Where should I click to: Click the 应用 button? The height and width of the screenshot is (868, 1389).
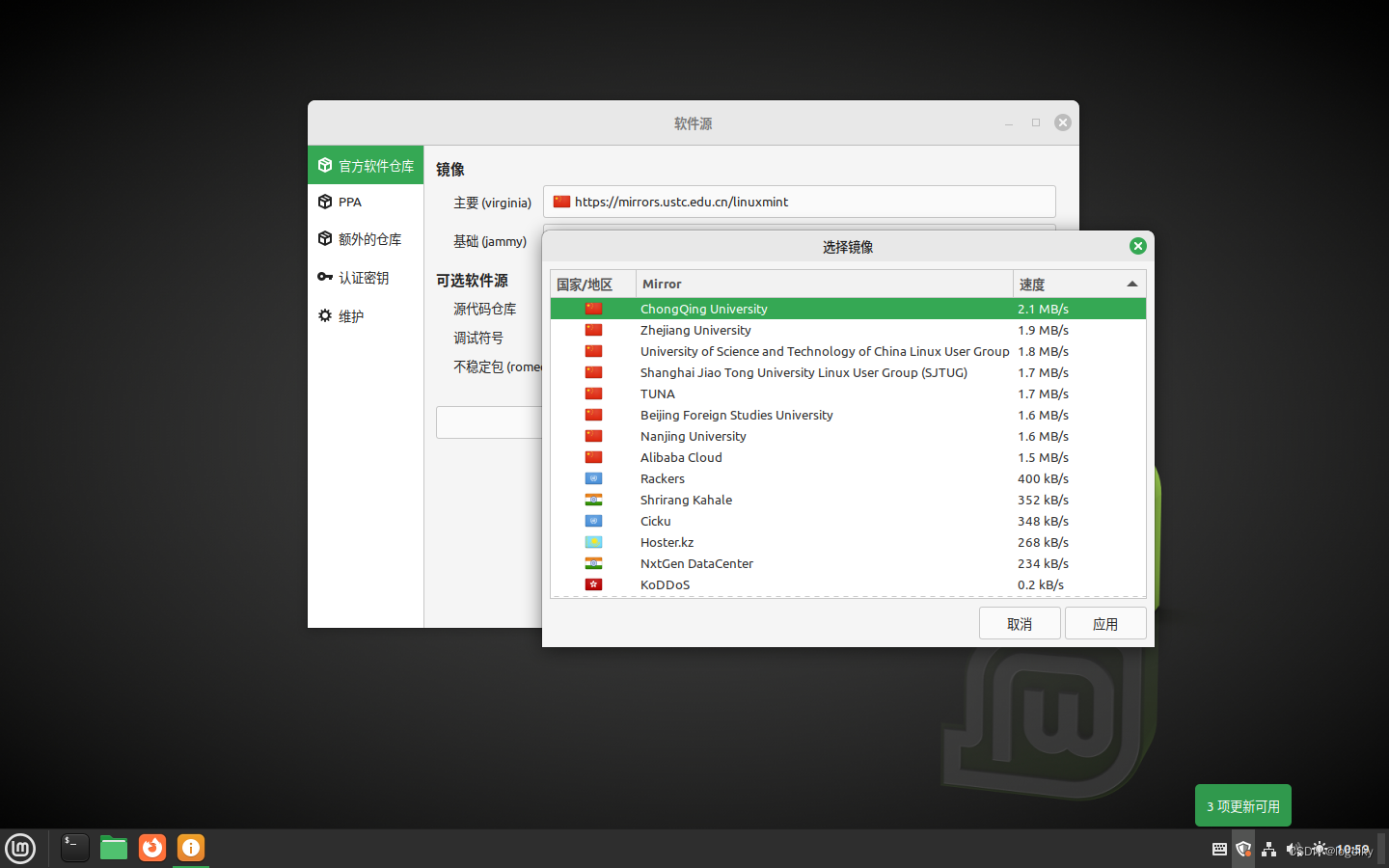pyautogui.click(x=1105, y=624)
